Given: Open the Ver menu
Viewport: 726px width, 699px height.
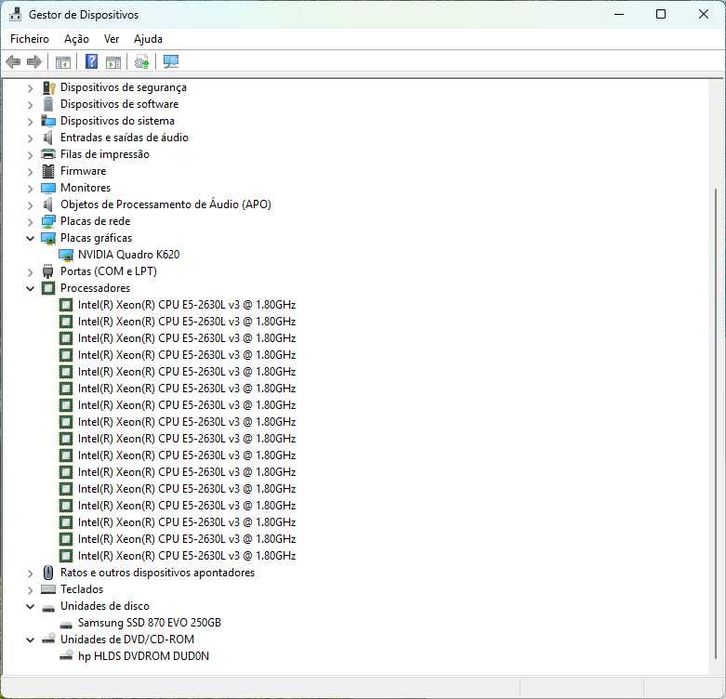Looking at the screenshot, I should pos(112,39).
